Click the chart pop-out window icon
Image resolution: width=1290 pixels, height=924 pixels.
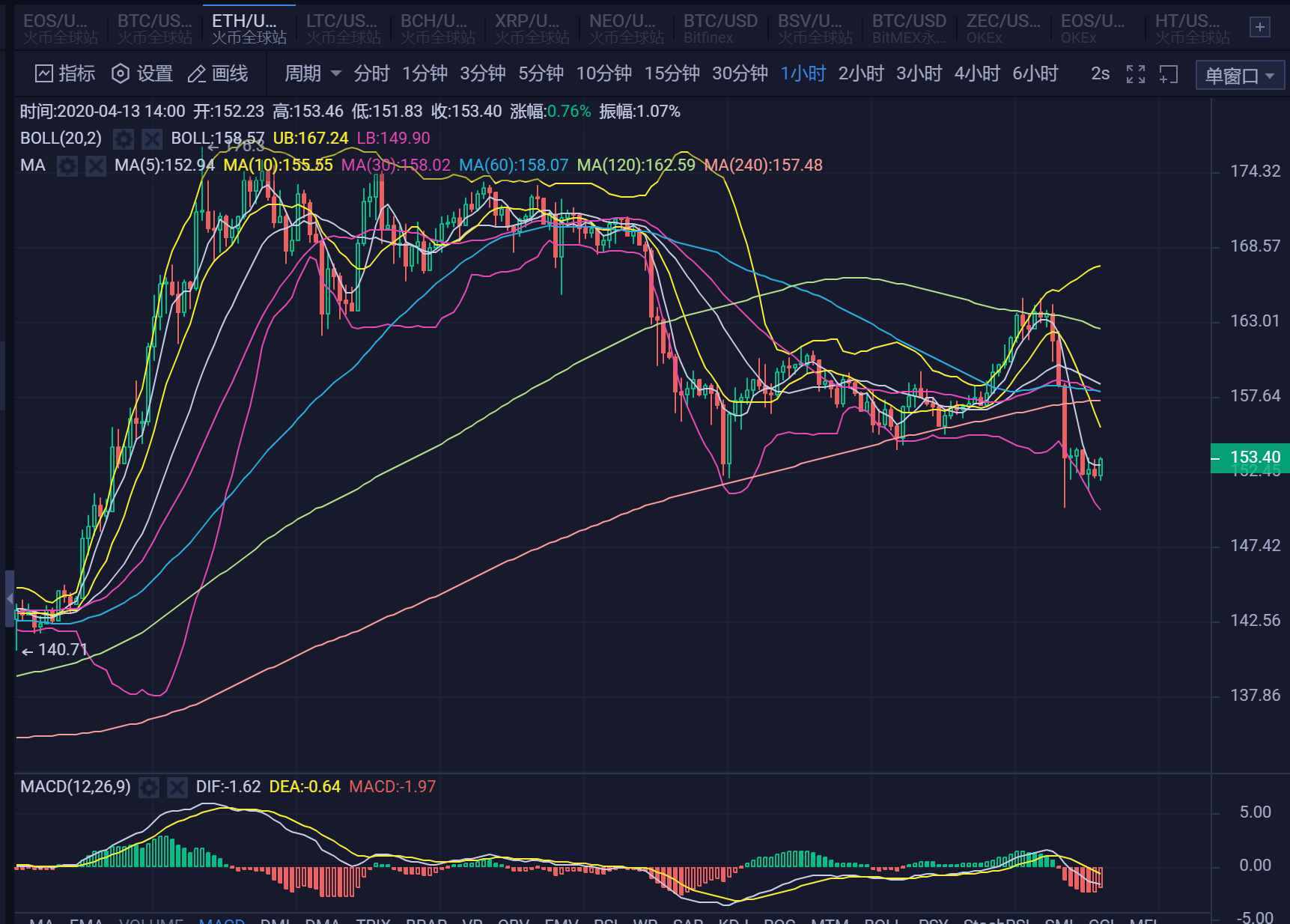[x=1168, y=73]
